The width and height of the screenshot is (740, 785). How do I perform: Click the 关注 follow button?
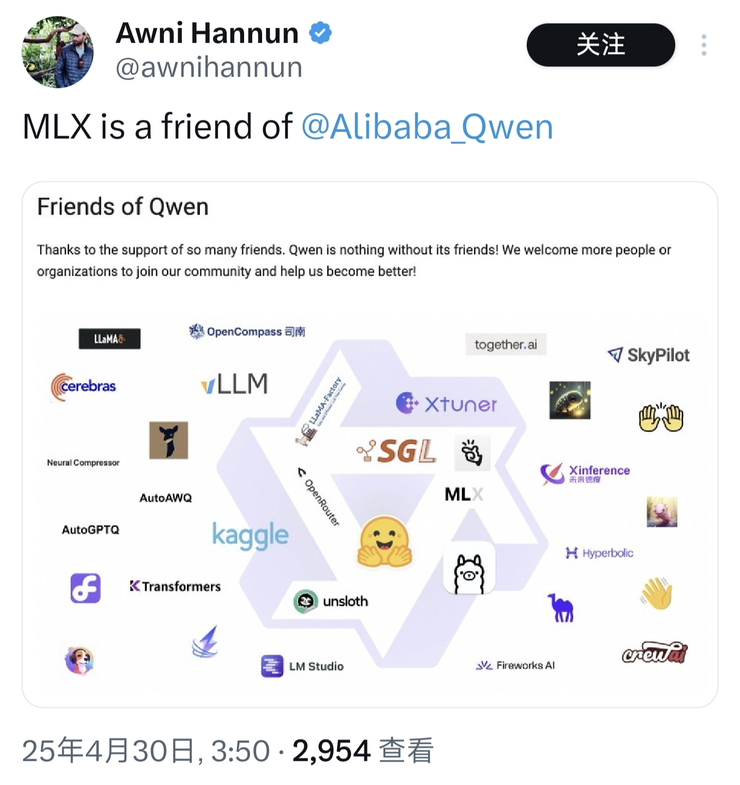coord(600,45)
